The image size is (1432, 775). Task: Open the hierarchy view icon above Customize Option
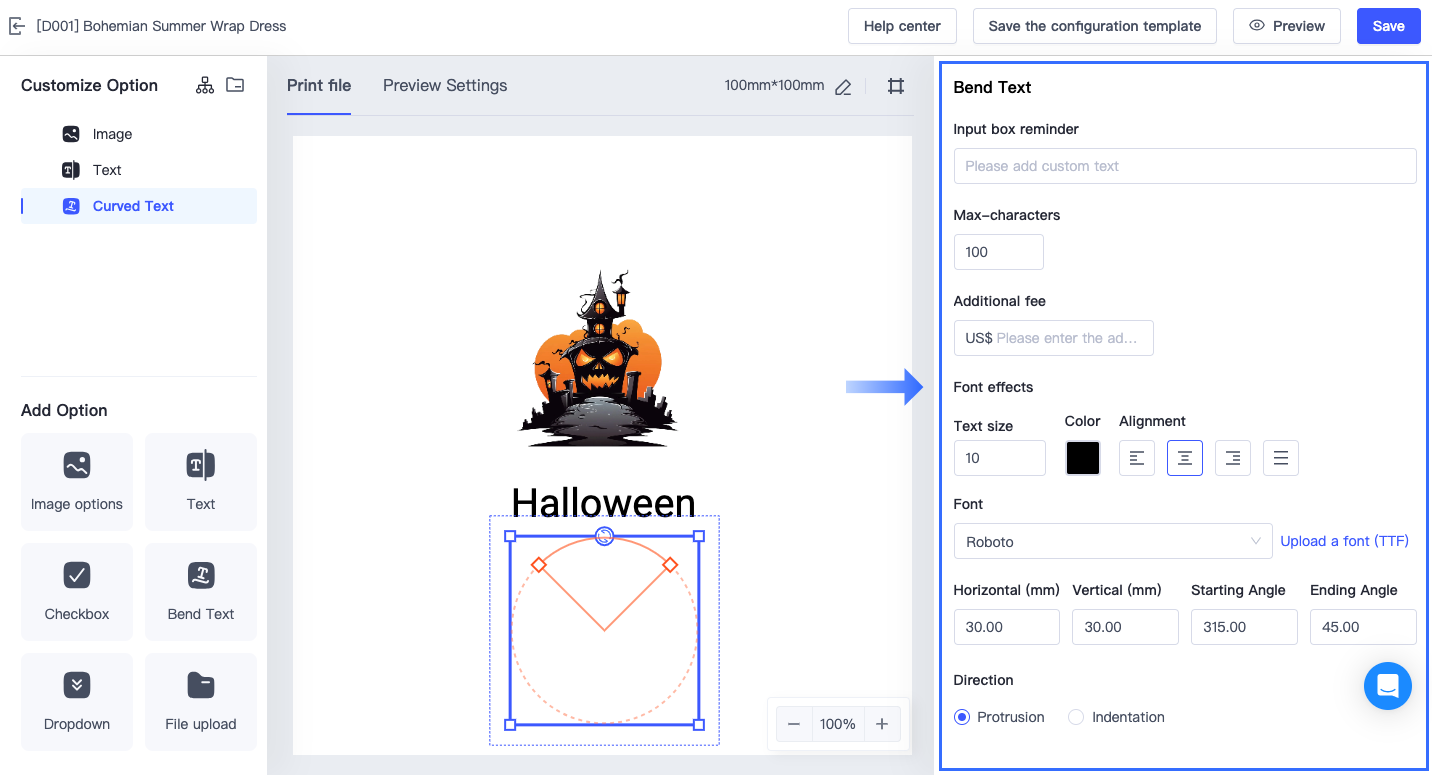pyautogui.click(x=204, y=85)
